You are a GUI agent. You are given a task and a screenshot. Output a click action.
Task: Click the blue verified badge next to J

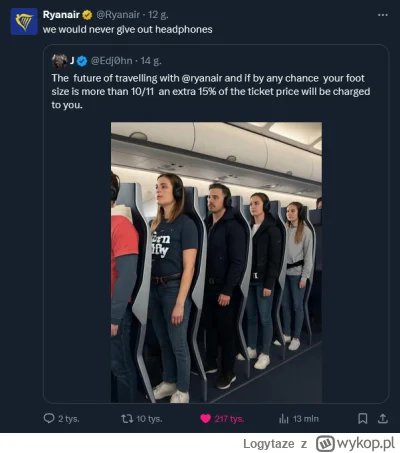(x=82, y=61)
